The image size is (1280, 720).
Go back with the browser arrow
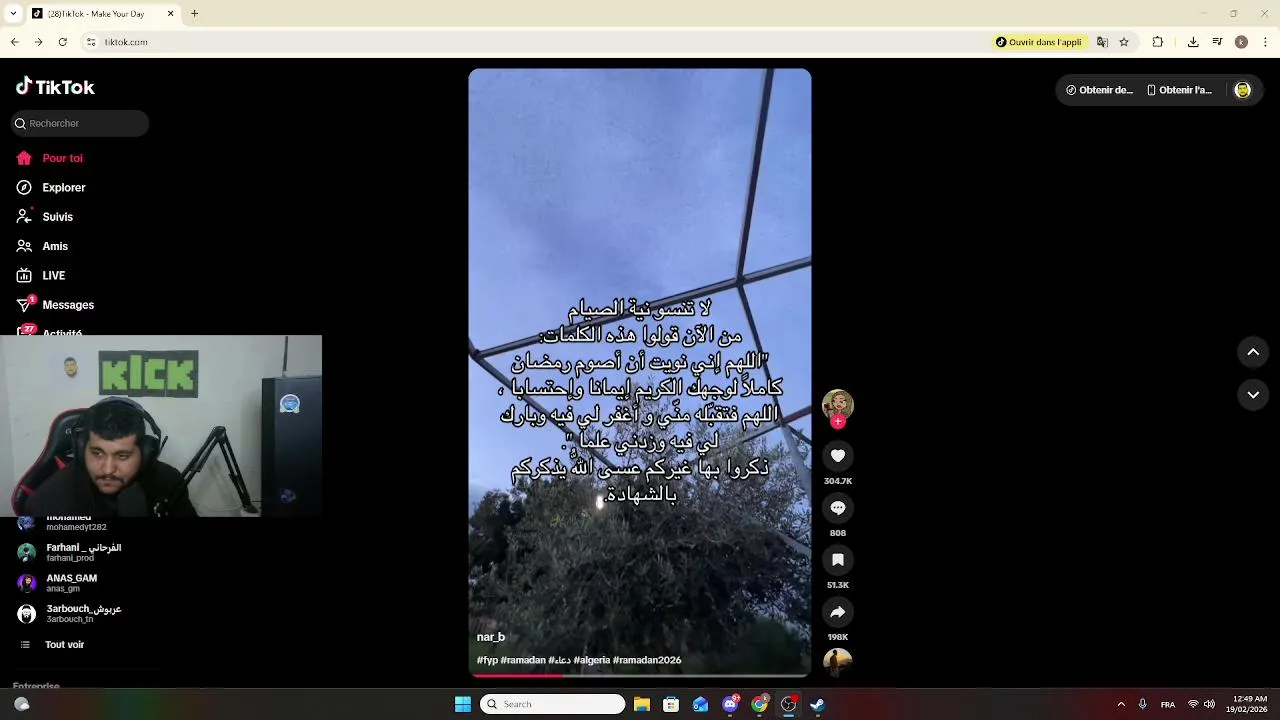point(15,42)
